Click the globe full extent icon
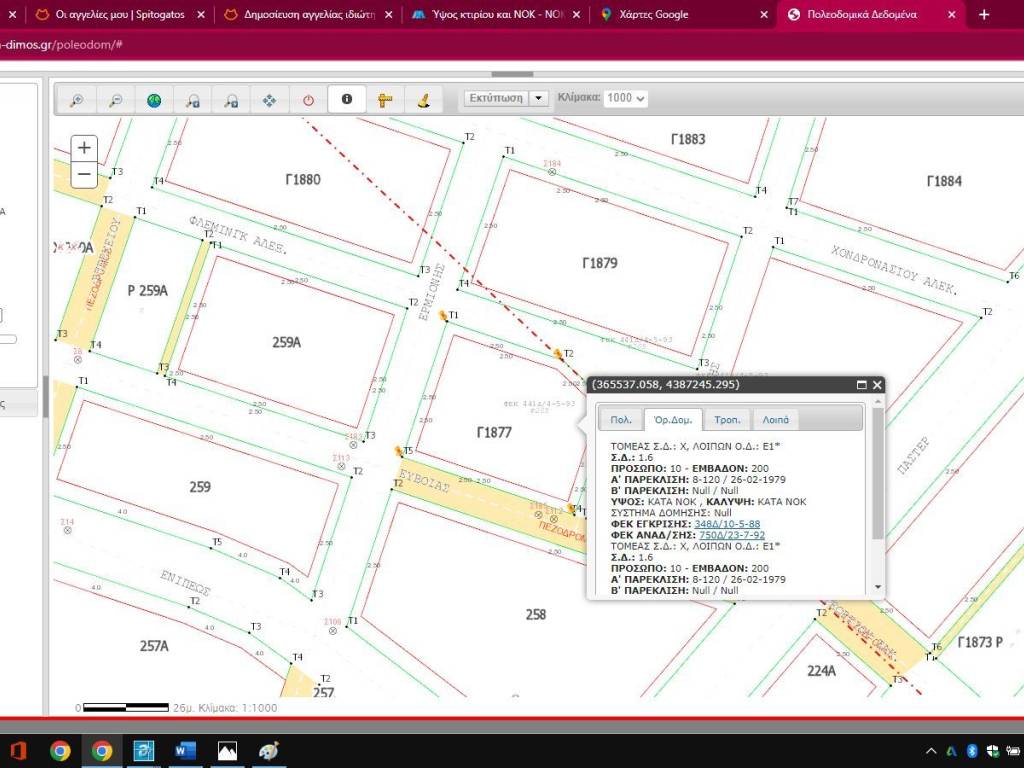The height and width of the screenshot is (768, 1024). 154,100
